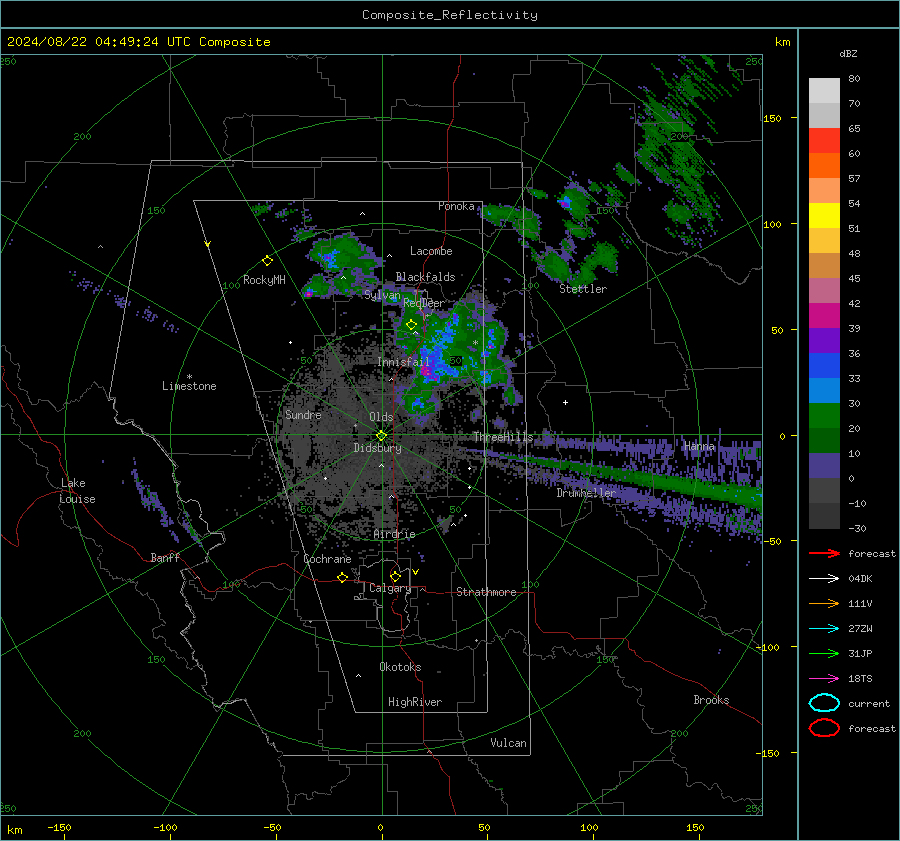Click the Hanna town label
The width and height of the screenshot is (900, 841).
[699, 446]
